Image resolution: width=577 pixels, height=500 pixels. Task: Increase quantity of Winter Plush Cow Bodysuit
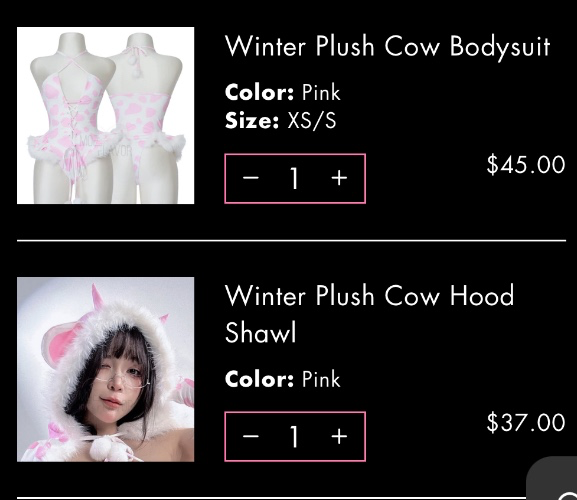tap(339, 178)
